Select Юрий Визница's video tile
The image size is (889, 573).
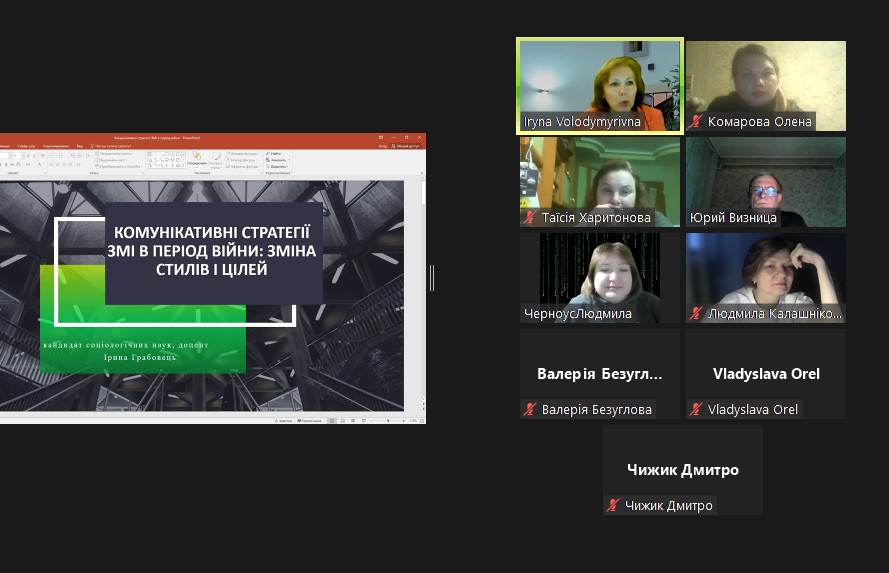(765, 181)
